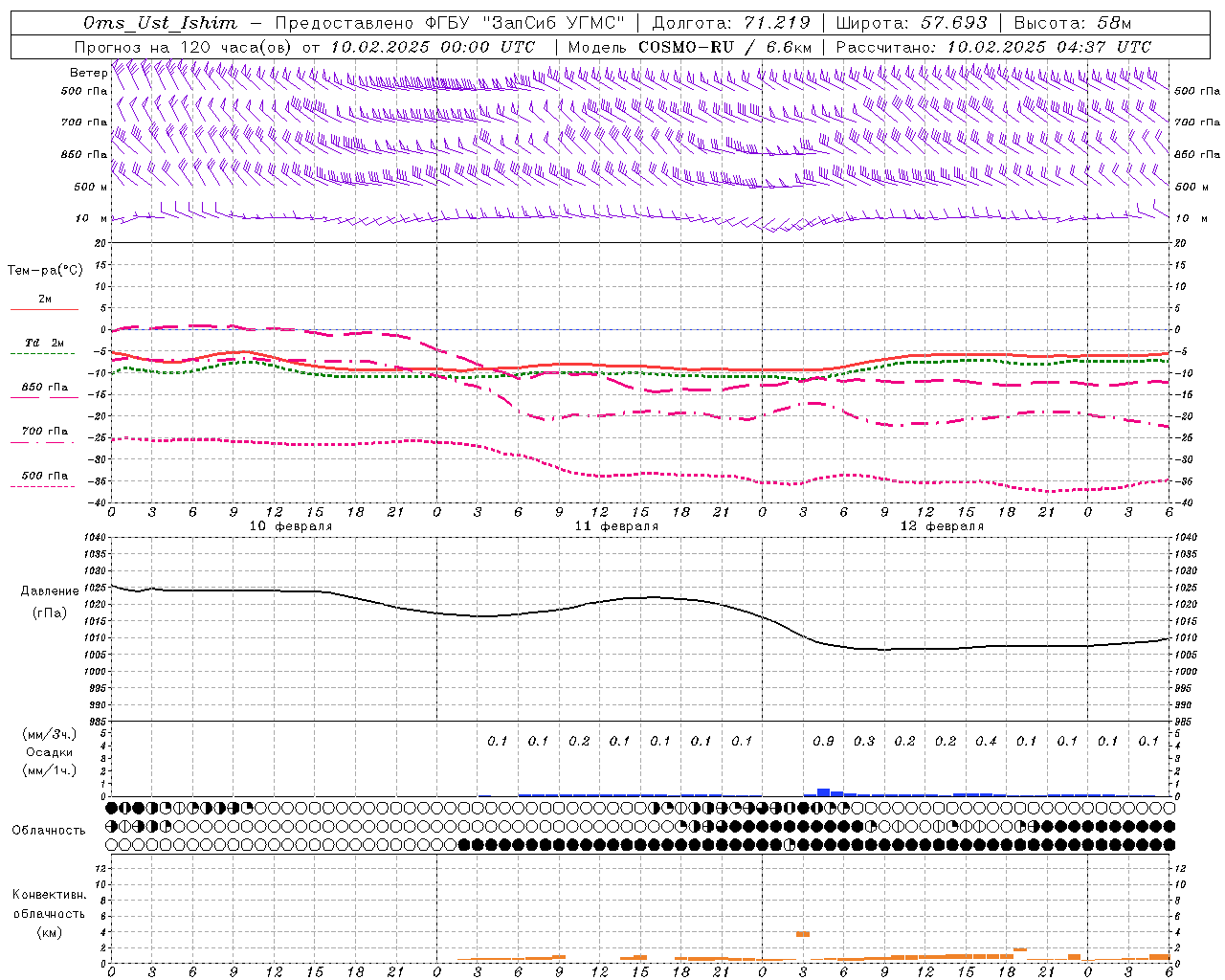The image size is (1225, 980).
Task: Click the (мм/3ч.) unit label
Action: [x=50, y=734]
